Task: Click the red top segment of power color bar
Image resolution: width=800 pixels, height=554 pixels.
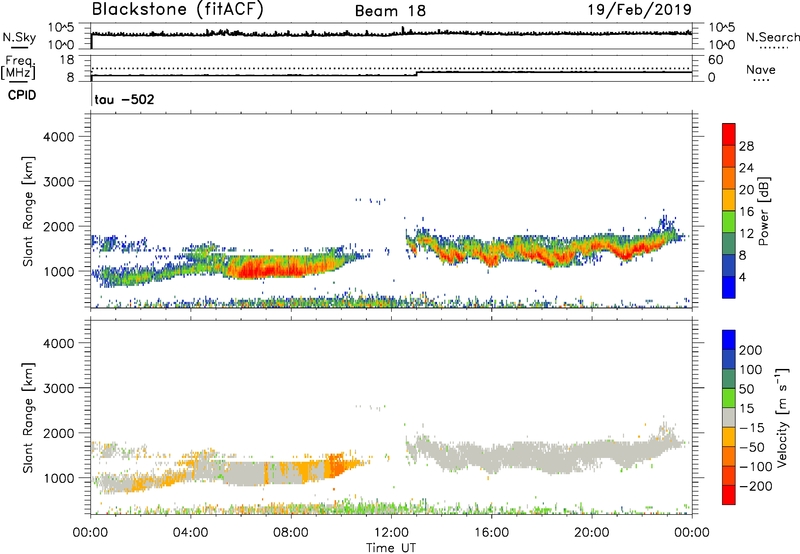Action: [x=729, y=134]
